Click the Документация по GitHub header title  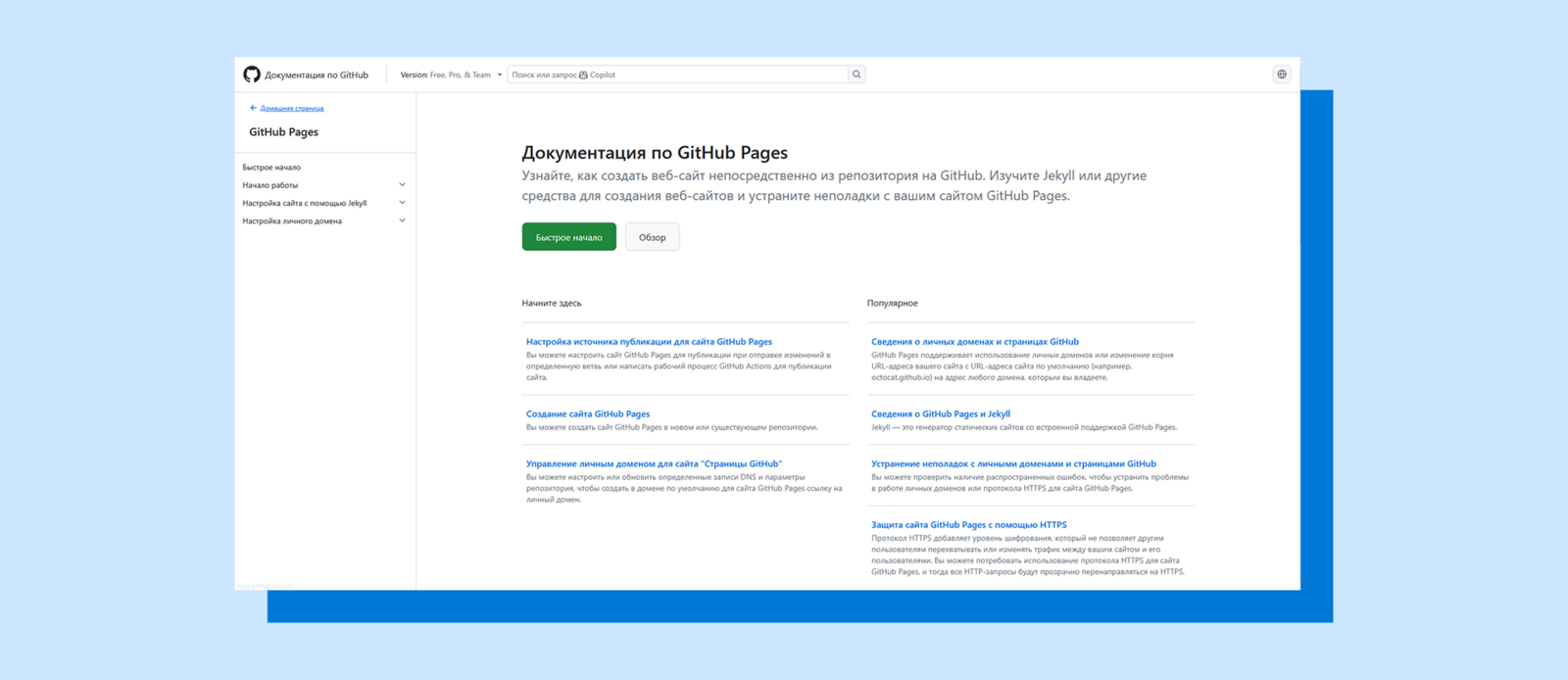click(x=317, y=74)
